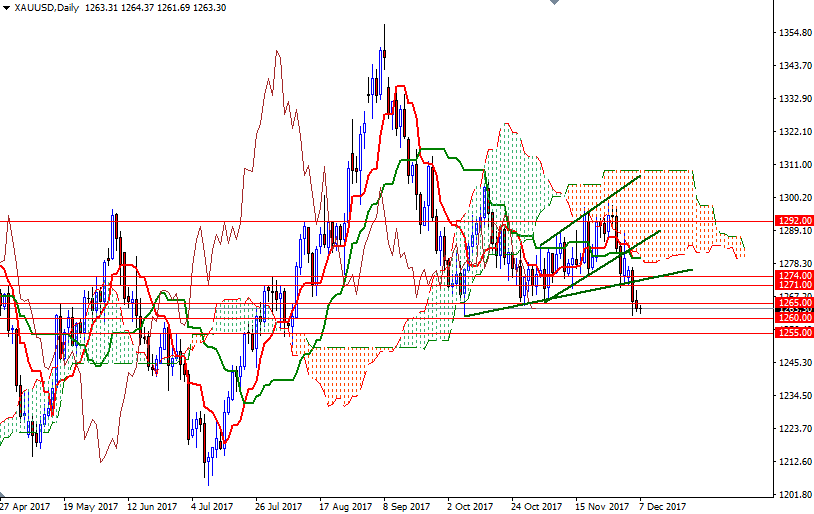Screen dimensions: 814x514
Task: Click the 1300.20 value on price axis
Action: [x=794, y=198]
